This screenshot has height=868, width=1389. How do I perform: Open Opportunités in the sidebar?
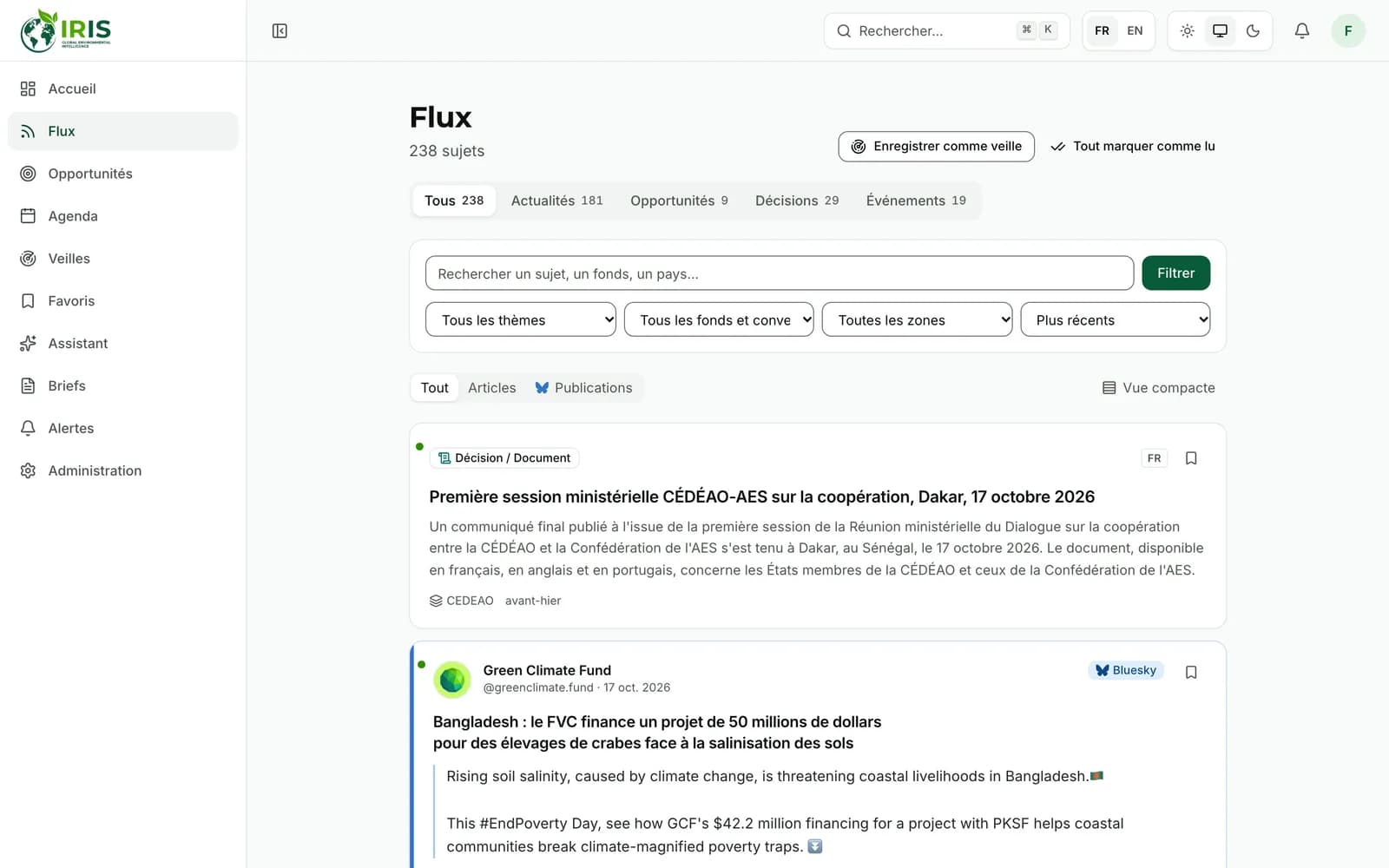[122, 174]
